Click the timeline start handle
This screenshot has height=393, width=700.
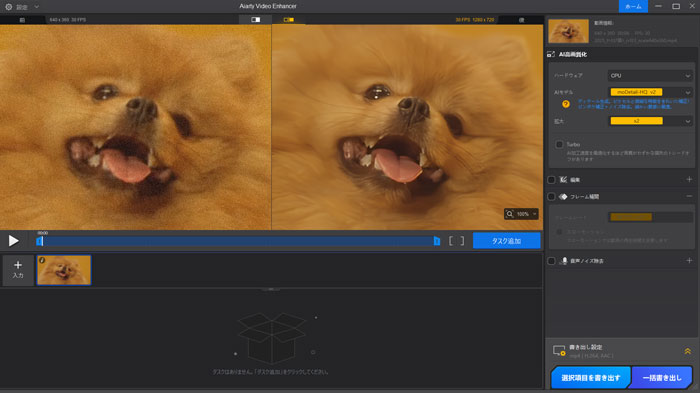(x=39, y=241)
